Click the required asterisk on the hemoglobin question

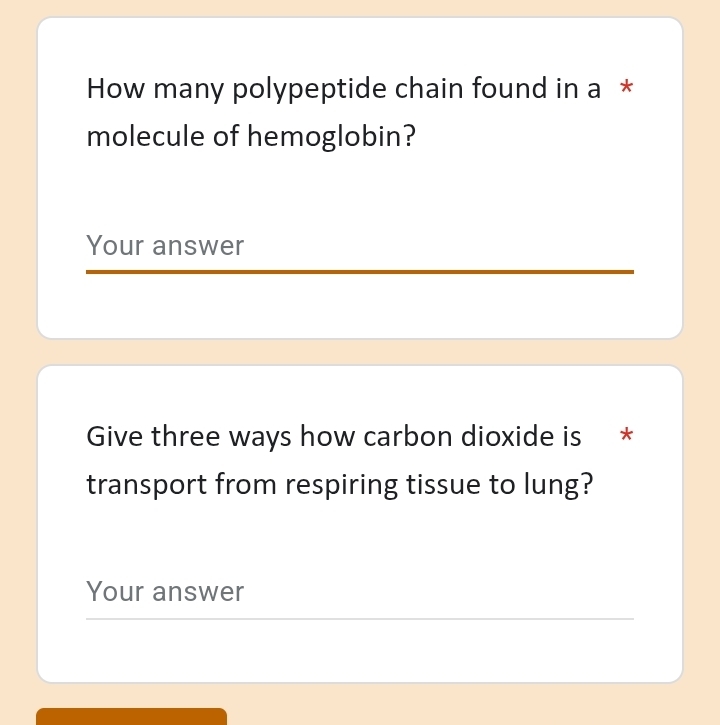(x=626, y=88)
